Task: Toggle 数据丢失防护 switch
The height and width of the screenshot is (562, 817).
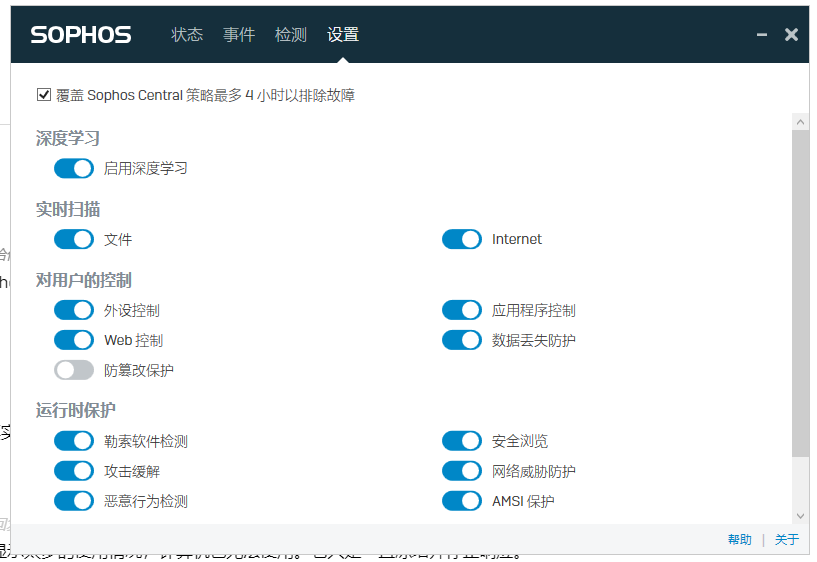Action: pyautogui.click(x=462, y=340)
